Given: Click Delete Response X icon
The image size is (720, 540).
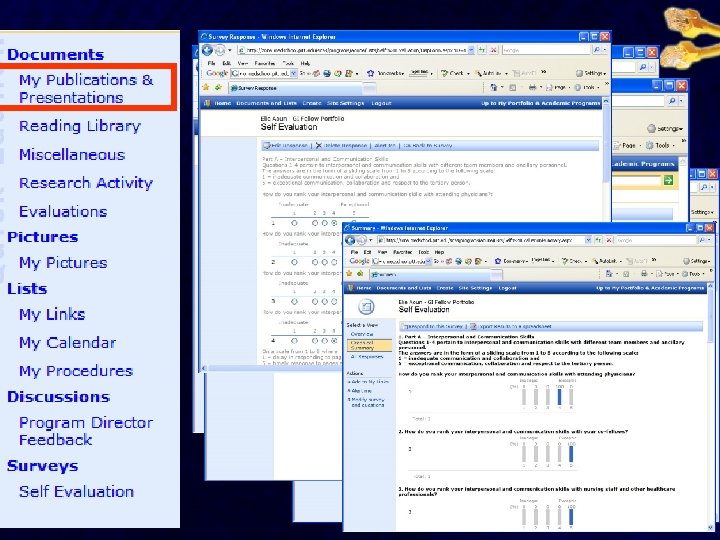Looking at the screenshot, I should coord(319,146).
